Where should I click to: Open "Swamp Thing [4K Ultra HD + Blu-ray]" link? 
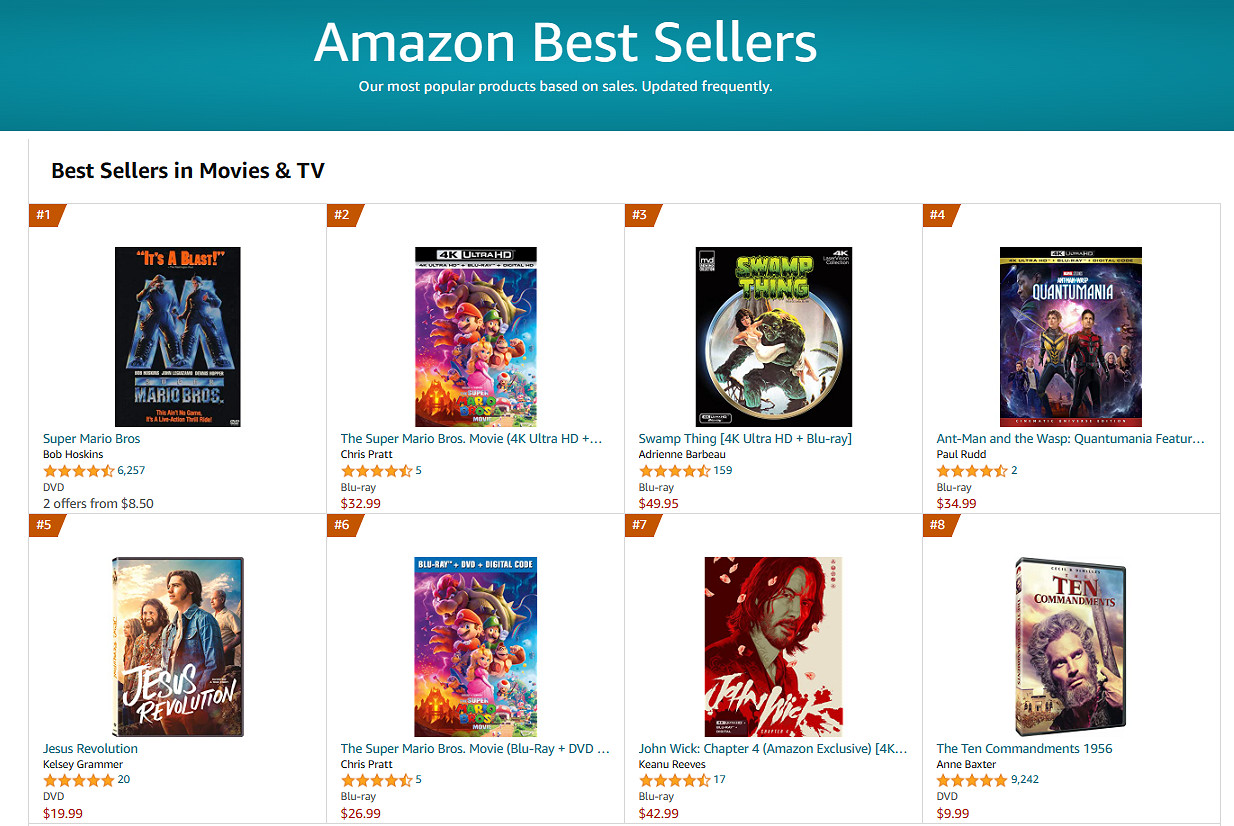[745, 439]
